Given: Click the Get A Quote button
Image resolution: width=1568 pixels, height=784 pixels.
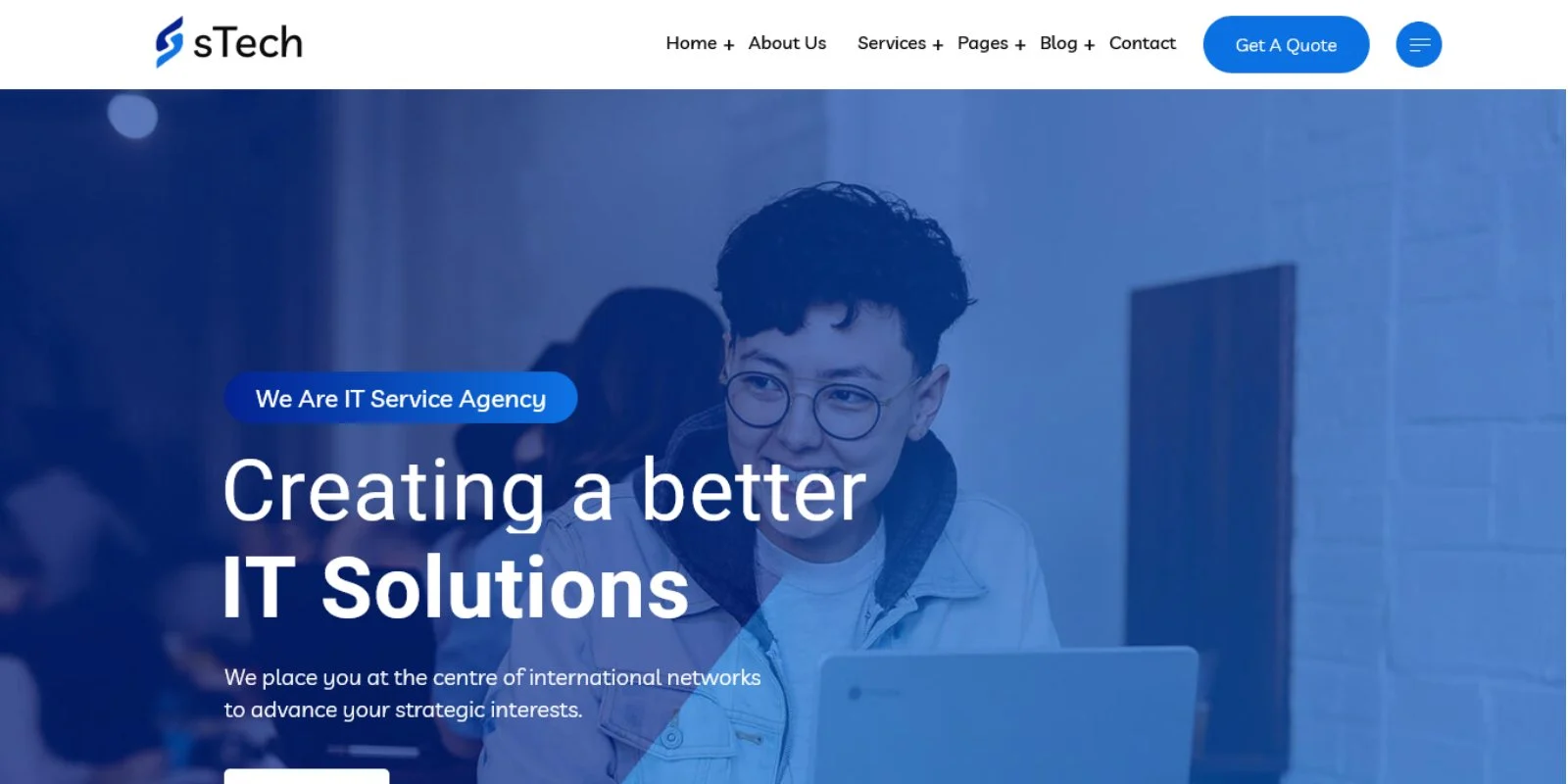Looking at the screenshot, I should click(1286, 45).
